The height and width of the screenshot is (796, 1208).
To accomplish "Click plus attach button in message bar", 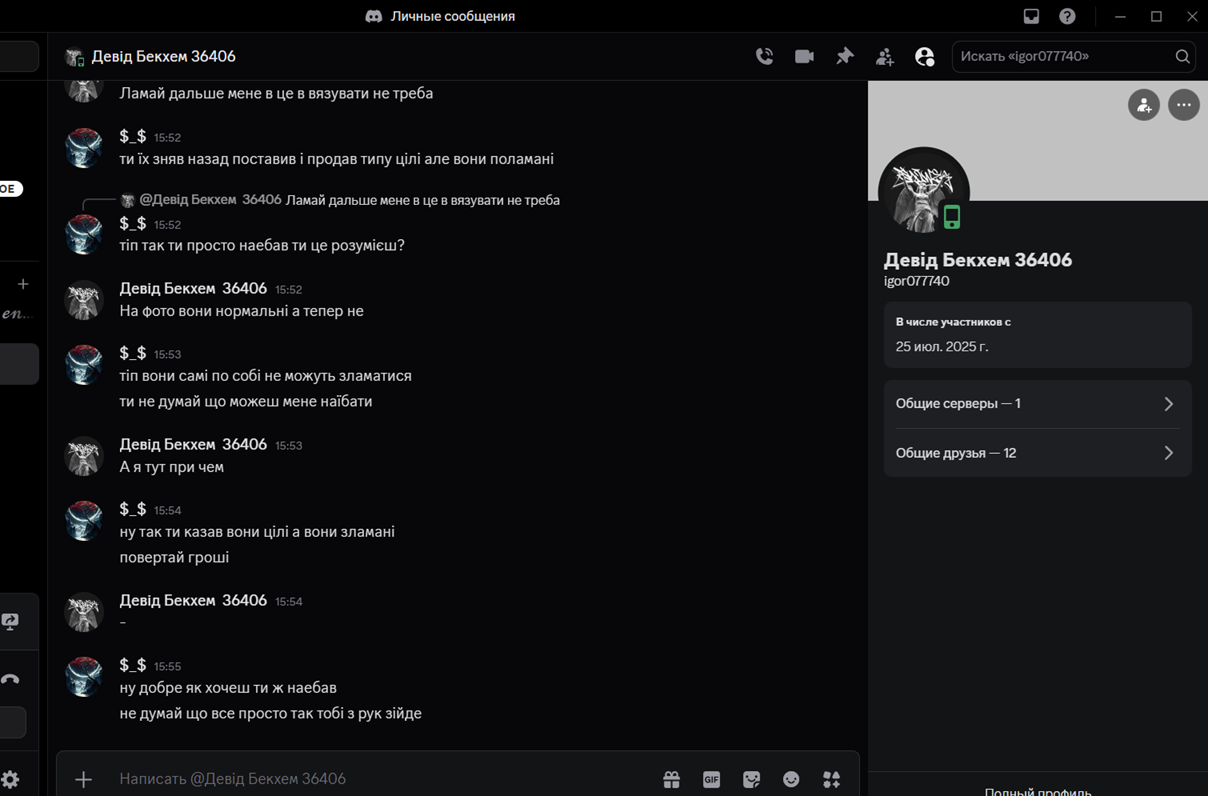I will coord(84,779).
